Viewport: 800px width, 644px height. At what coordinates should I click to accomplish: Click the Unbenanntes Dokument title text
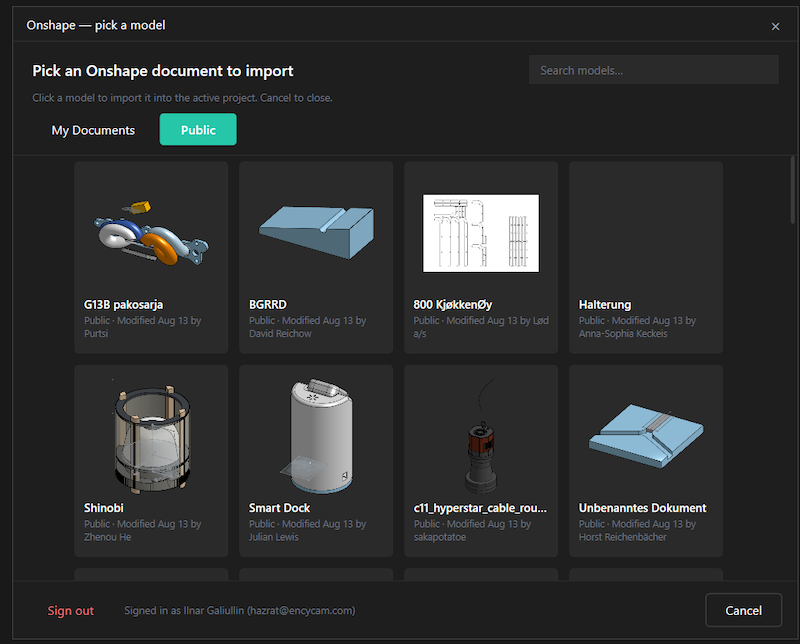(642, 508)
